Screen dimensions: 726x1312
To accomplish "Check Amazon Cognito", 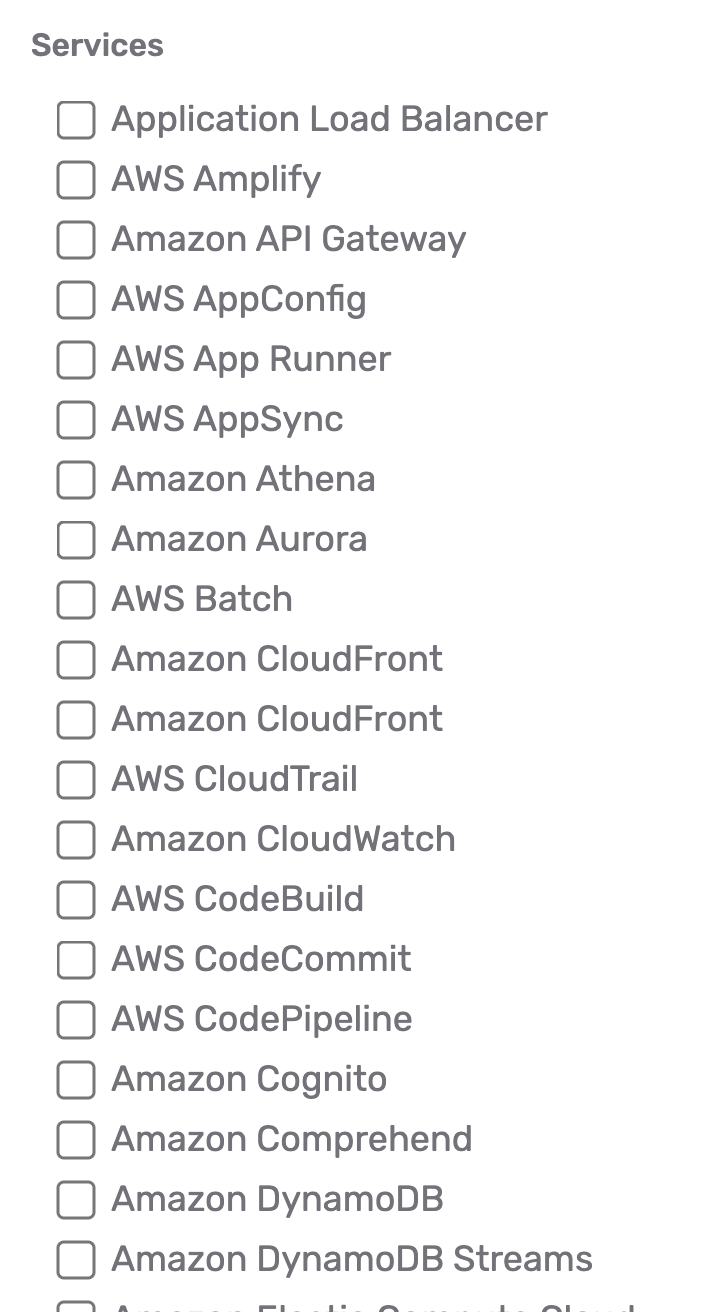I will tap(75, 1080).
